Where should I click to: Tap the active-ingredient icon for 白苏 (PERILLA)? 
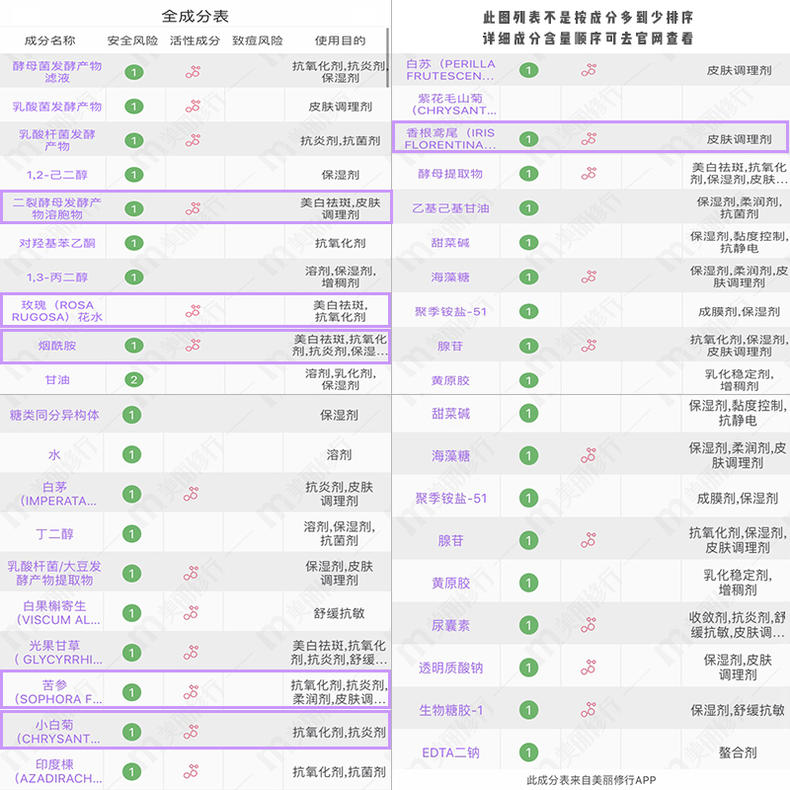tap(588, 70)
